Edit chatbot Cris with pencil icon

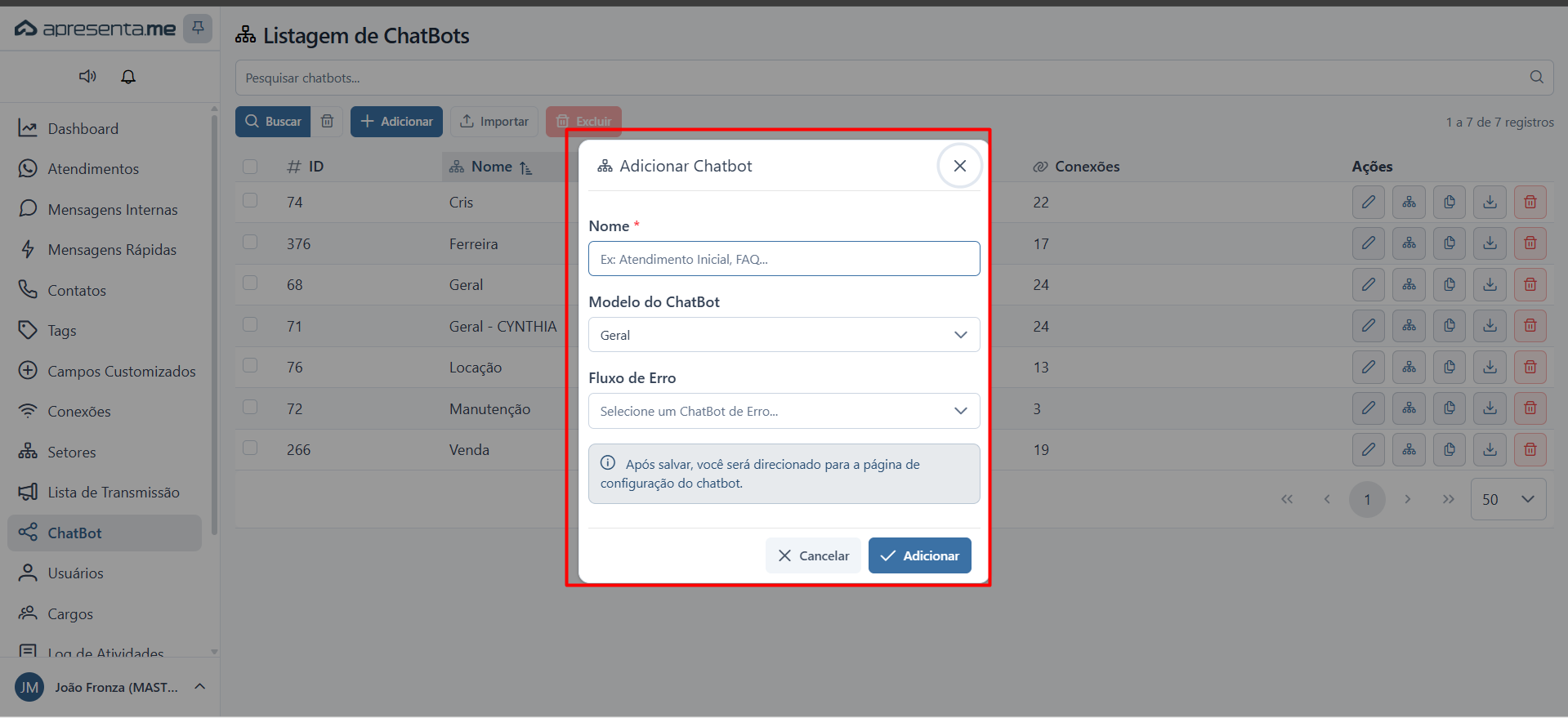coord(1369,203)
